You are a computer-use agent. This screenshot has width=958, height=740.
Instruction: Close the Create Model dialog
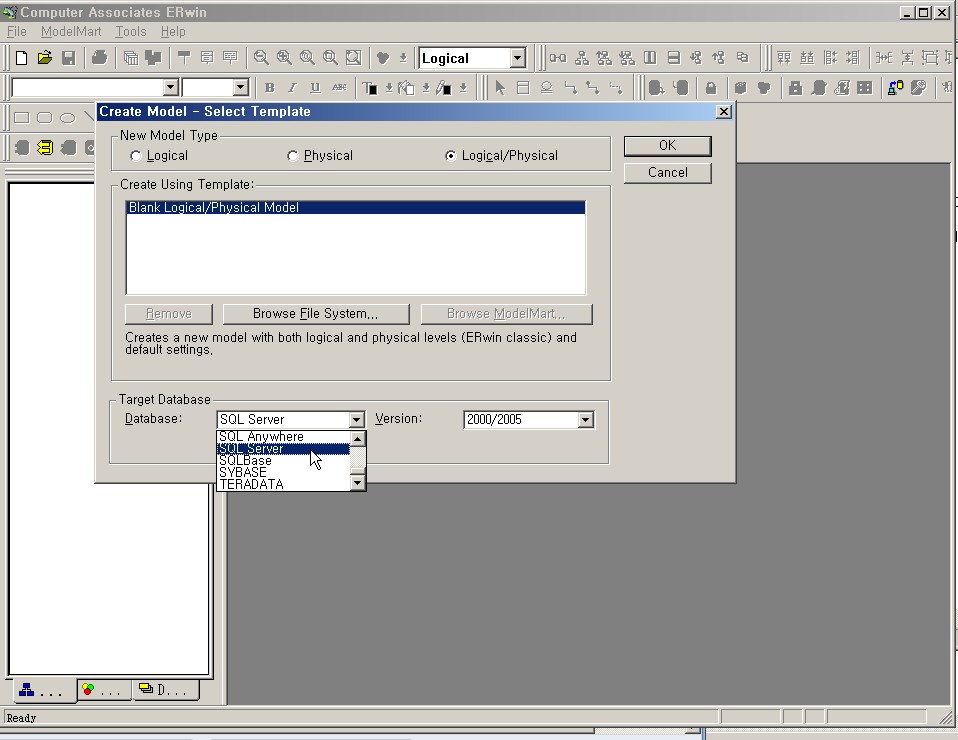coord(723,112)
